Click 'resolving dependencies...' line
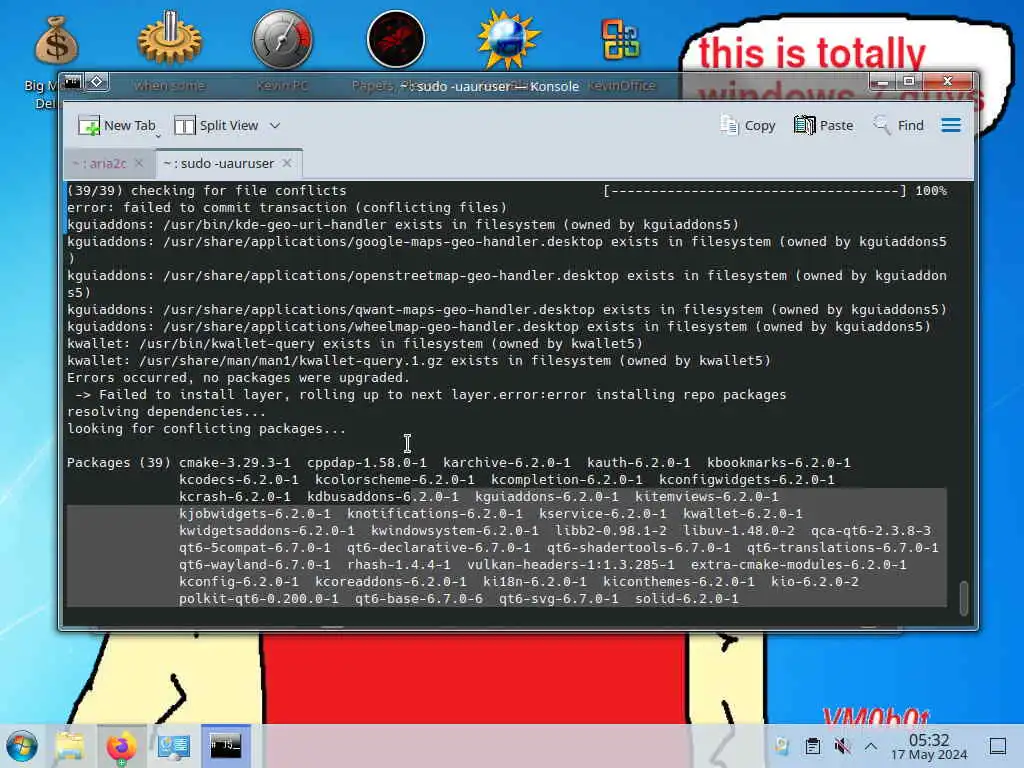 (x=167, y=411)
